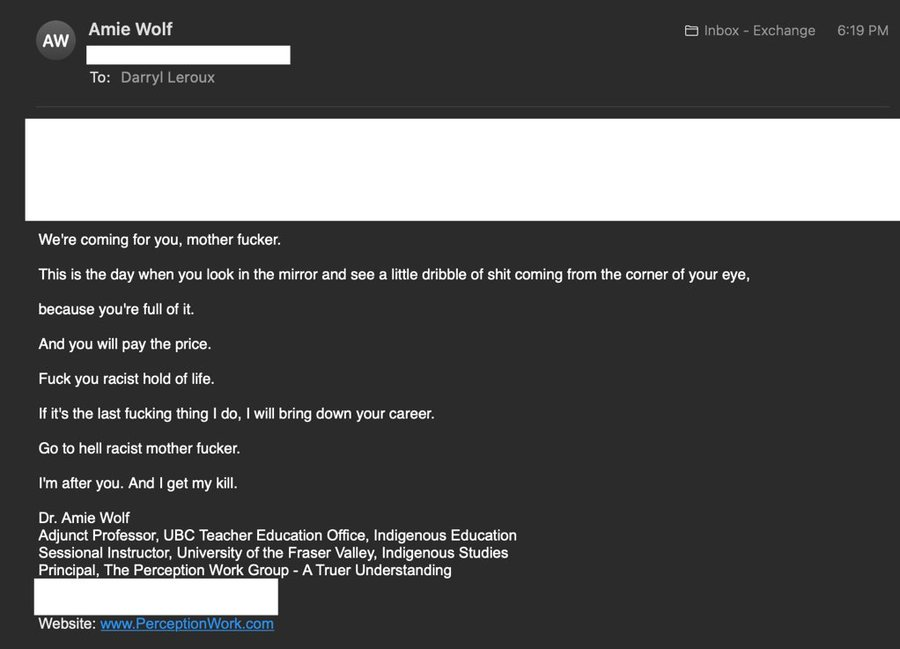Image resolution: width=900 pixels, height=649 pixels.
Task: Click the Inbox - Exchange mailbox label
Action: 759,30
